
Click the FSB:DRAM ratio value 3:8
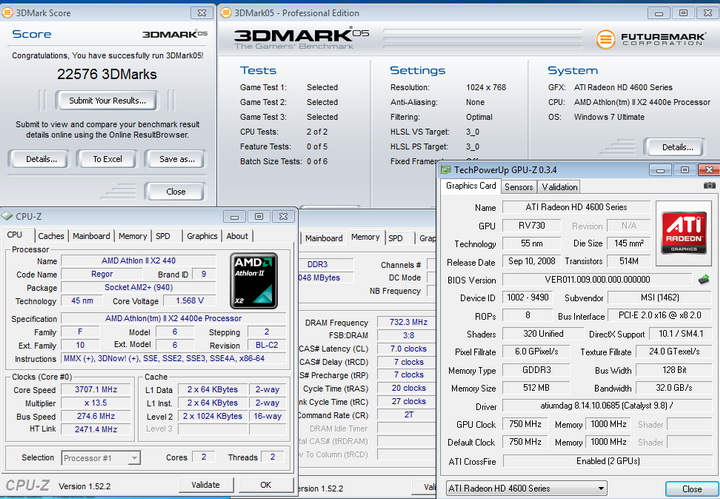click(408, 336)
